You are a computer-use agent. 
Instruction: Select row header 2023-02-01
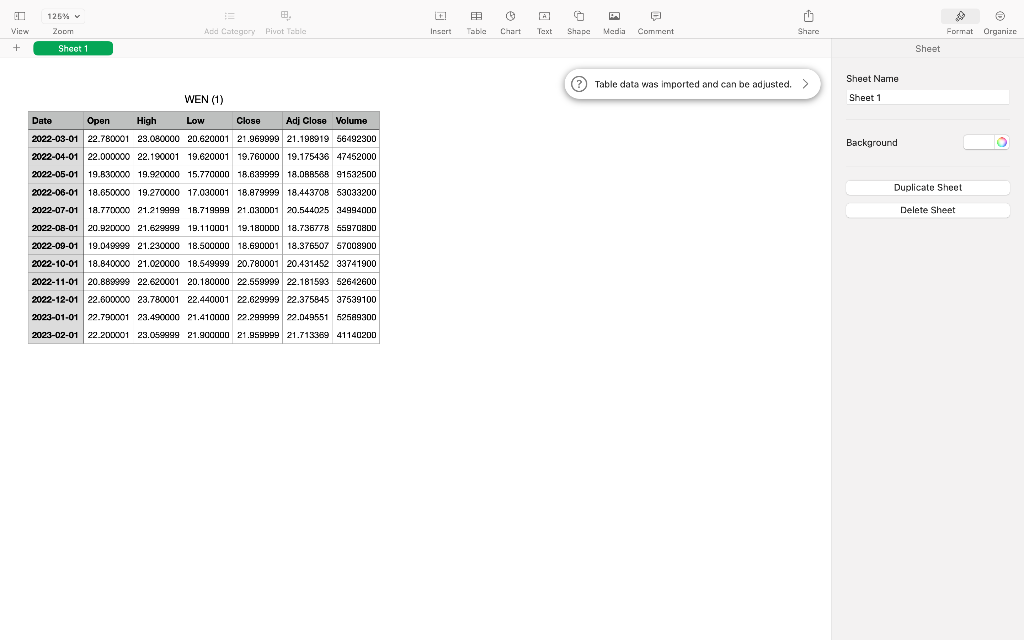click(x=56, y=335)
